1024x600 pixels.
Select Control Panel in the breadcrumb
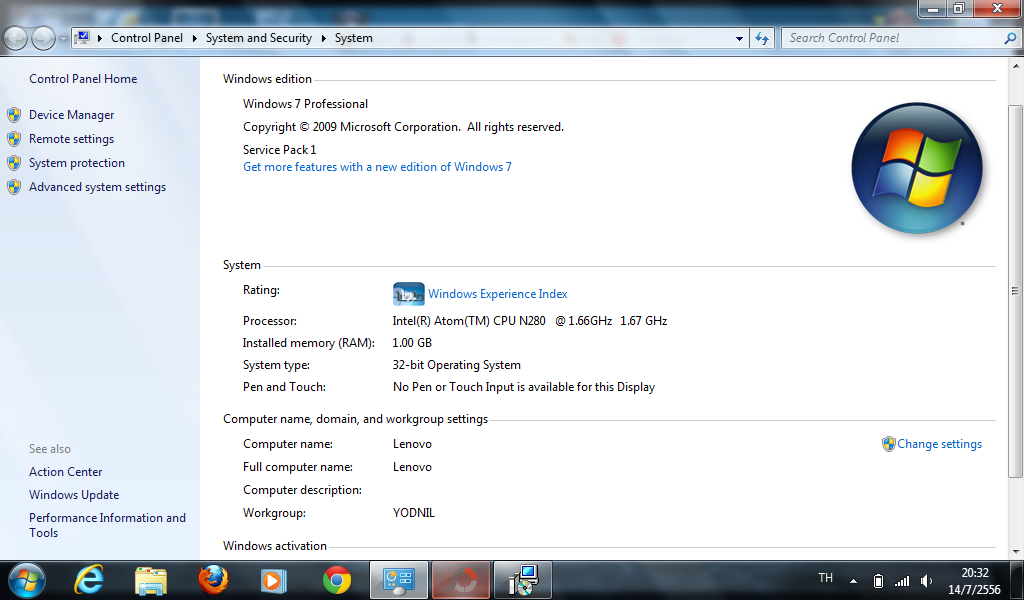click(147, 39)
